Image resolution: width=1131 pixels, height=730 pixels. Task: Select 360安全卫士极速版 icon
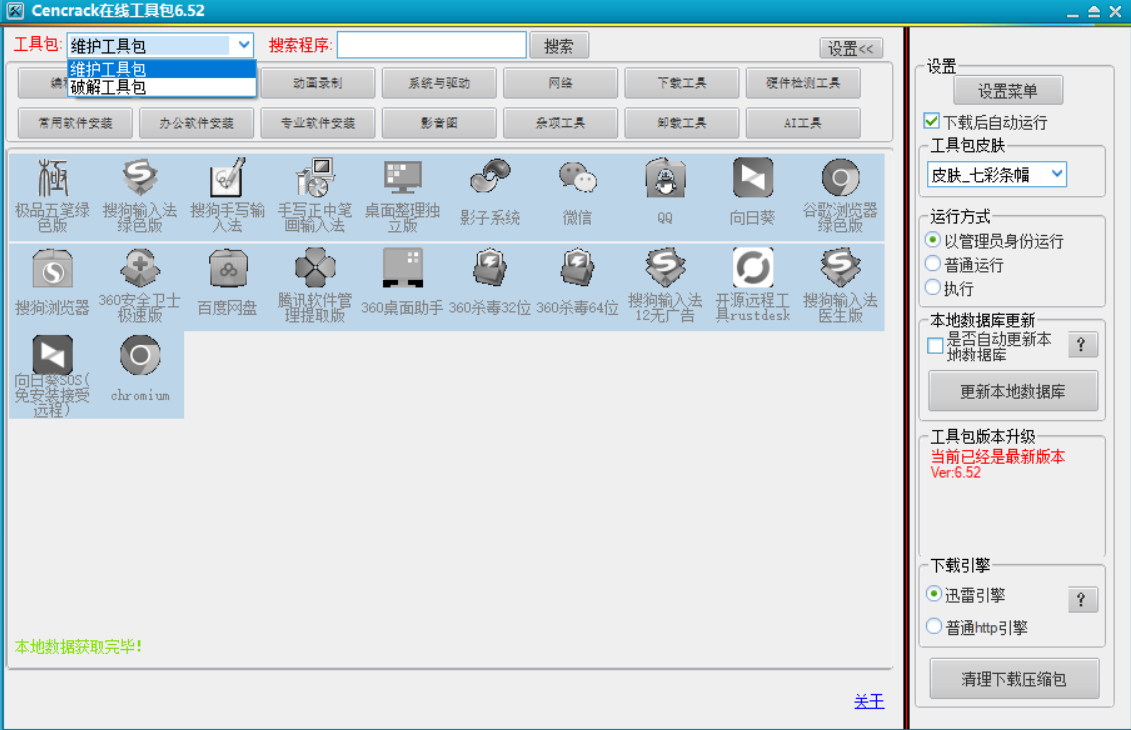[140, 268]
